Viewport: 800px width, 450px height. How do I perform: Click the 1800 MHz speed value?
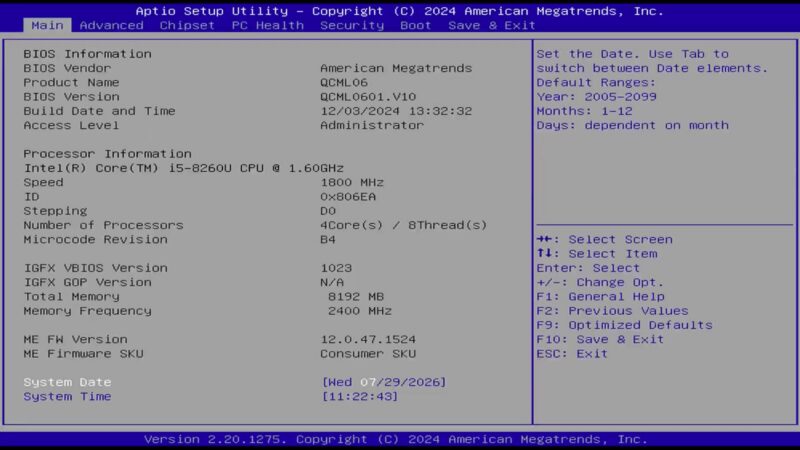tap(352, 182)
